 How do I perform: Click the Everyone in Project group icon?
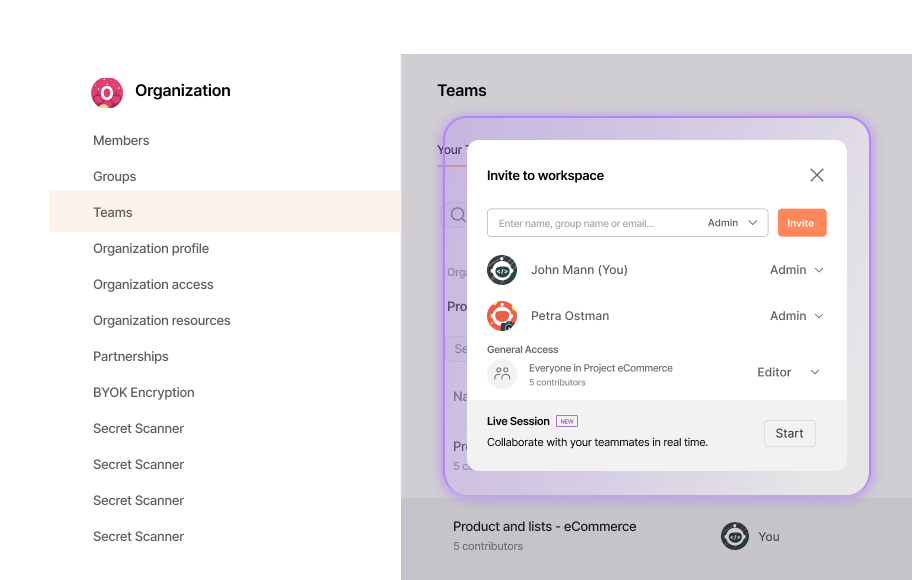[x=502, y=374]
